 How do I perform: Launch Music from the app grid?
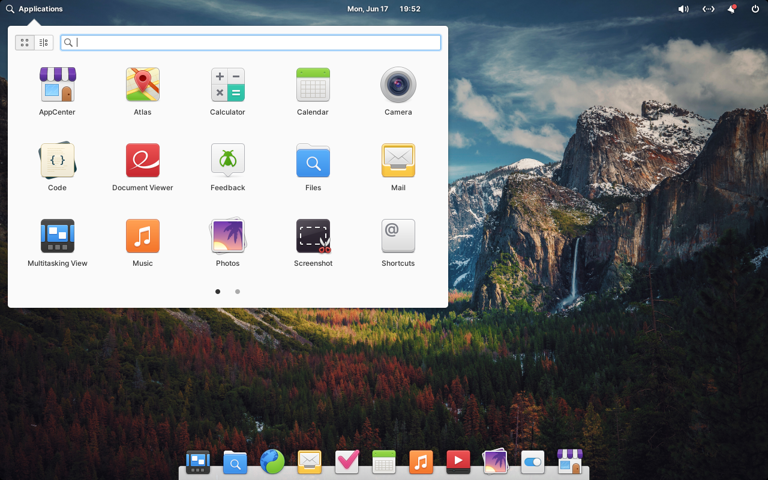click(143, 242)
